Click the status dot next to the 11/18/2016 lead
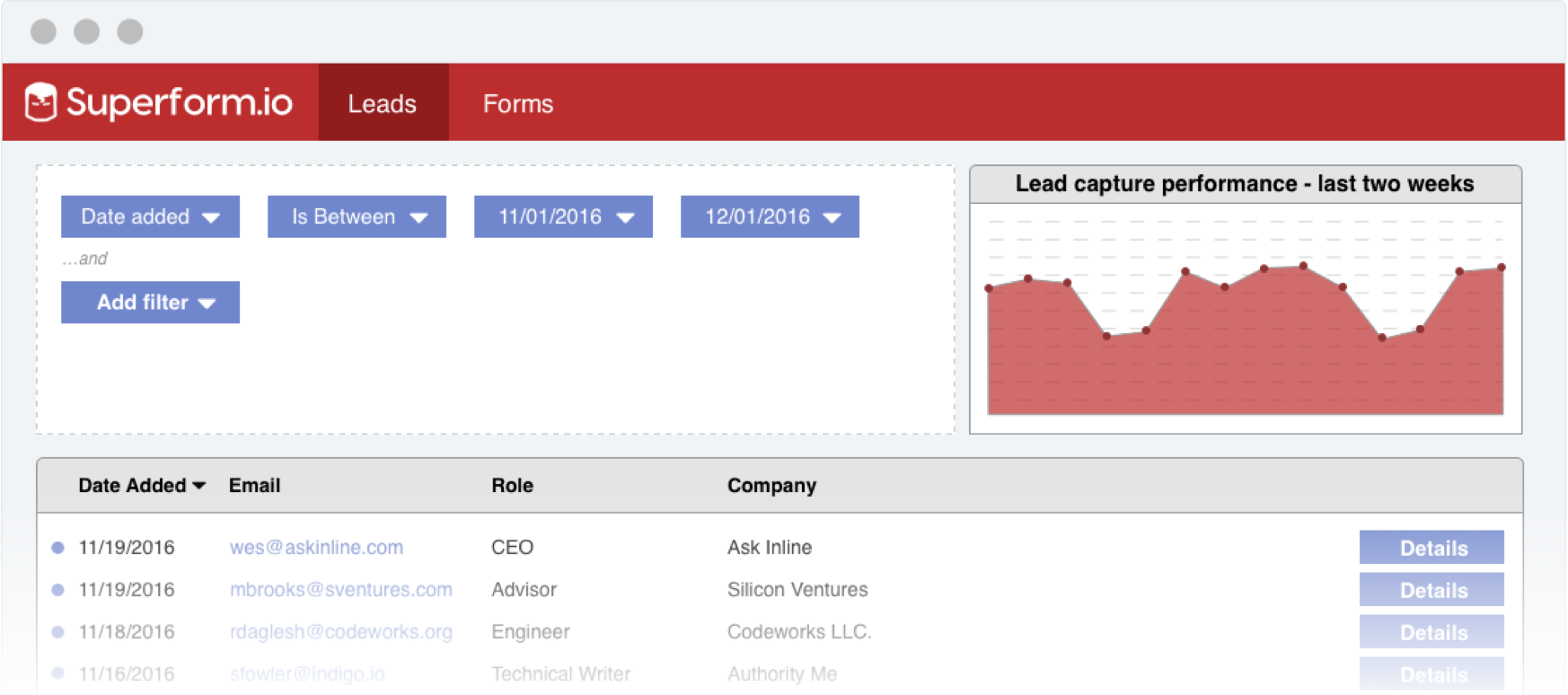This screenshot has width=1568, height=695. point(58,632)
